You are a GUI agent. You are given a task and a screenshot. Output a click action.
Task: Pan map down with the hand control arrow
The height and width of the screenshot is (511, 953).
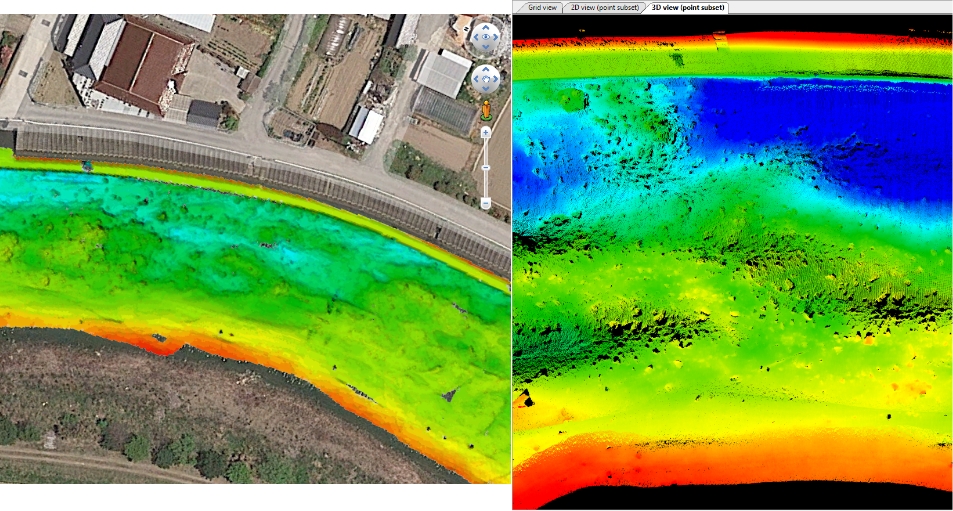pos(486,89)
